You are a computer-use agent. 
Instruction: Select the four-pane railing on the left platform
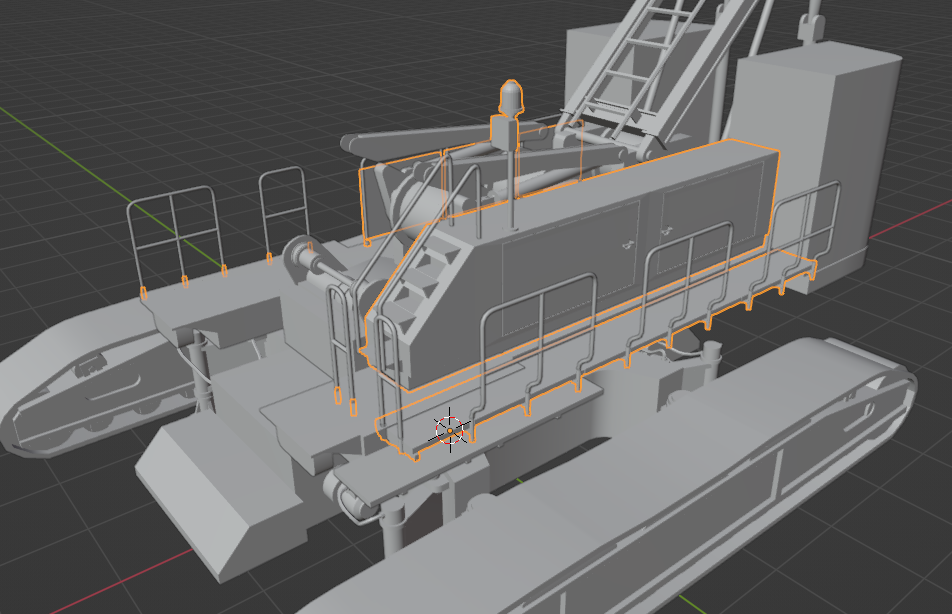click(176, 240)
